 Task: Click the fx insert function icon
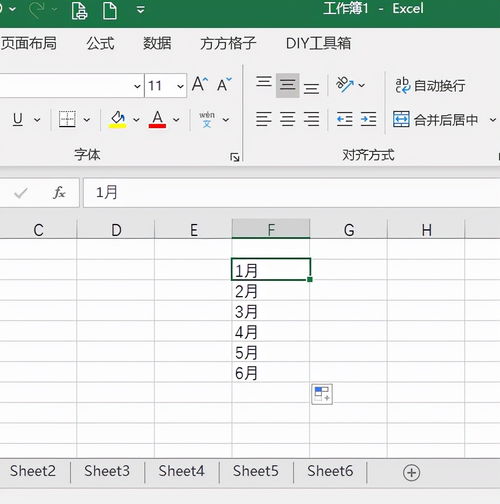[x=59, y=192]
